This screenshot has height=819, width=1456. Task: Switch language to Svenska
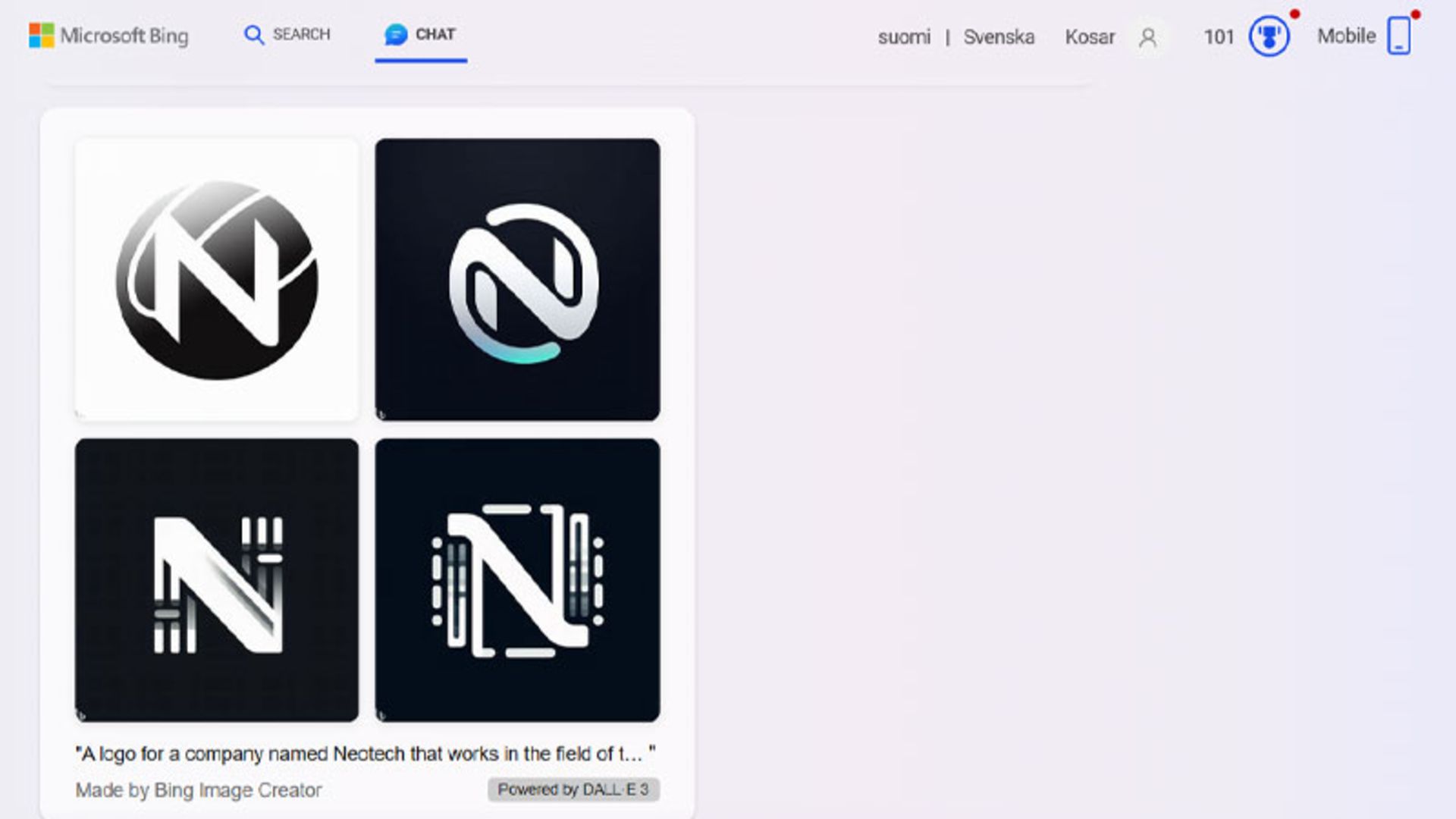pos(999,37)
